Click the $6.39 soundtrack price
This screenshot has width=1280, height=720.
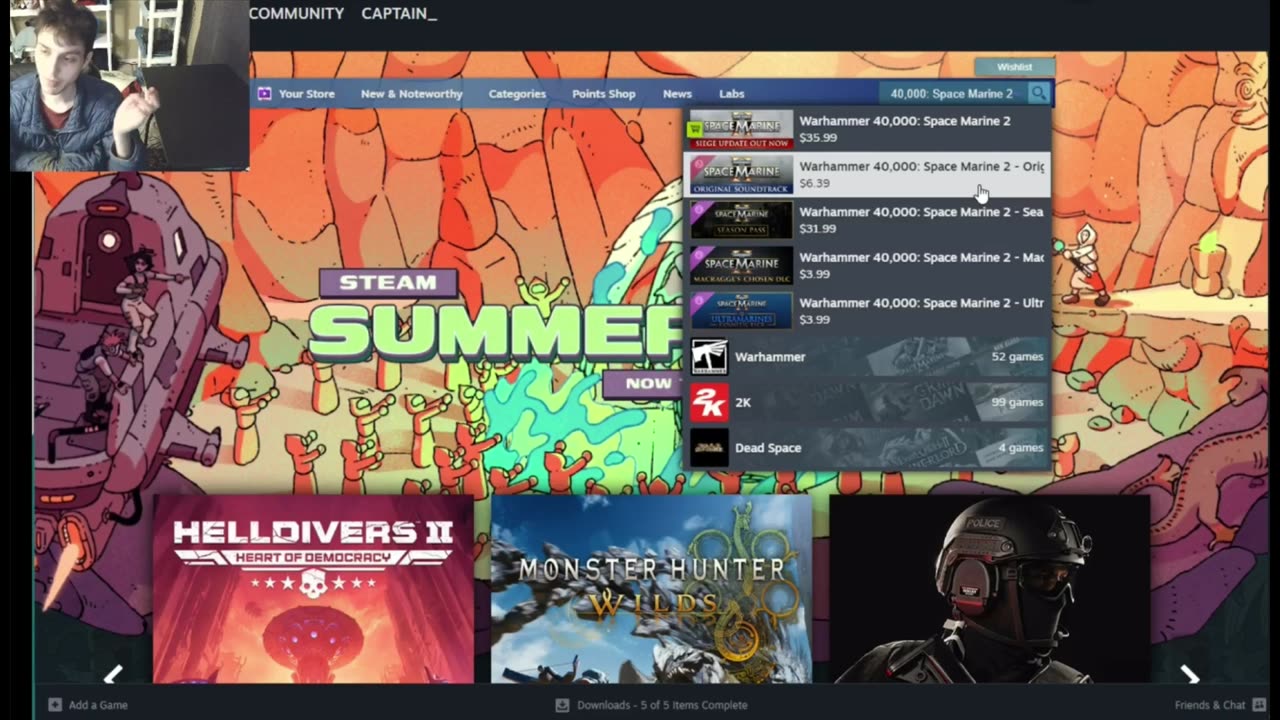click(814, 183)
